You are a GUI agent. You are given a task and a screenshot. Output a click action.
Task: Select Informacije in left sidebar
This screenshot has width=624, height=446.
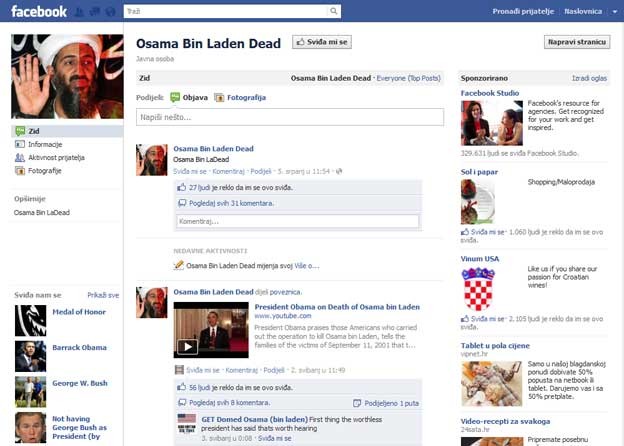coord(45,144)
